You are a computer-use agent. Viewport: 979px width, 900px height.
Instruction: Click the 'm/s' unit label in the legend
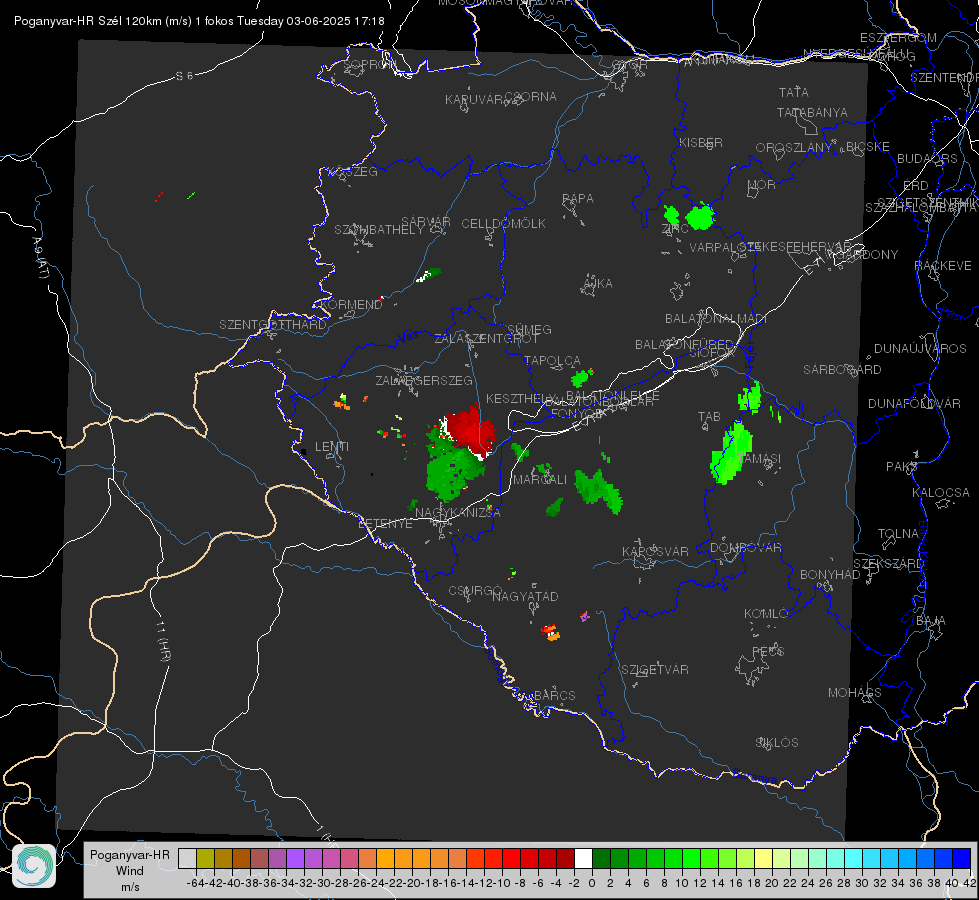tap(130, 887)
